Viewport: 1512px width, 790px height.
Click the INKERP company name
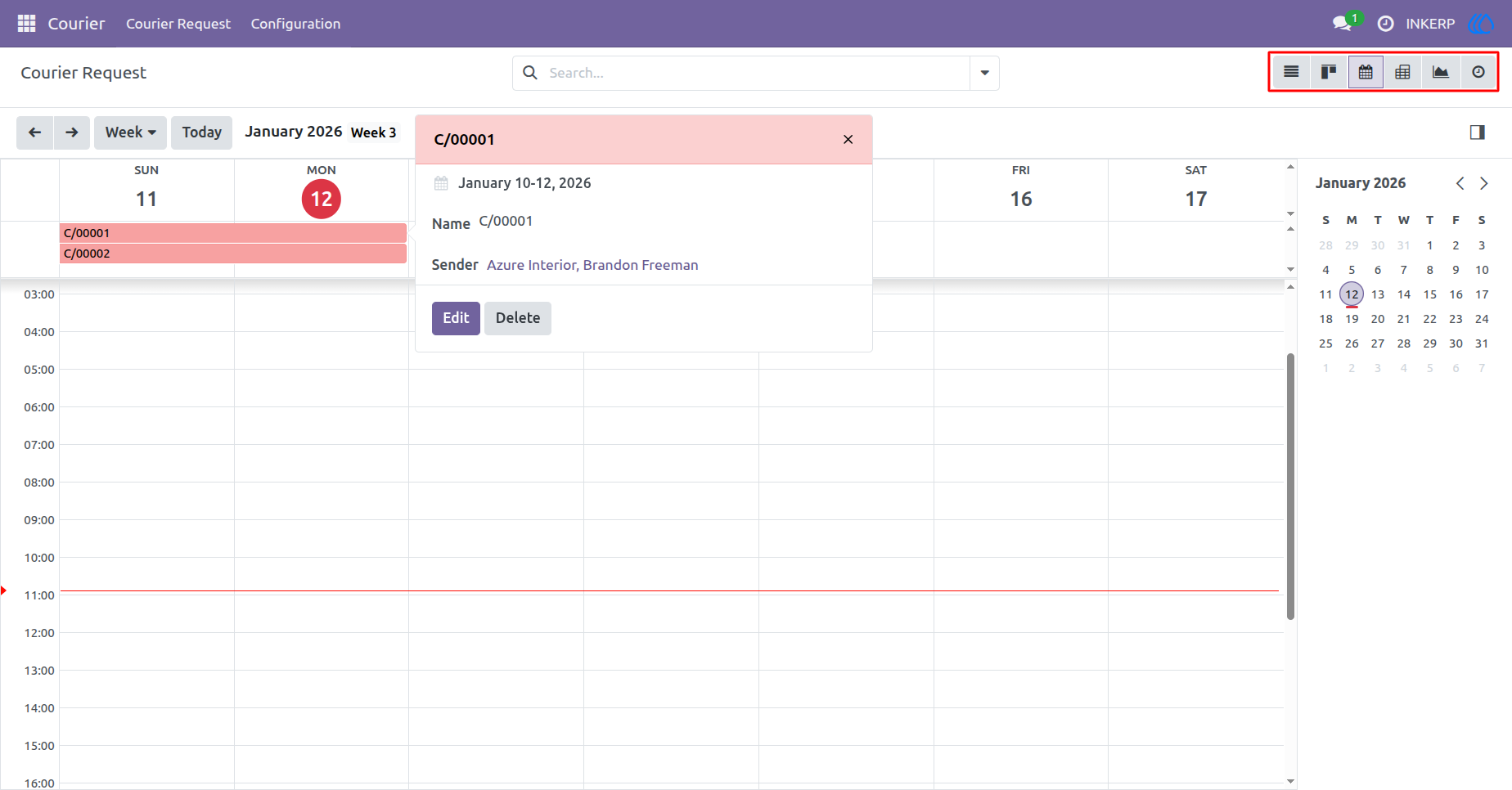(1430, 24)
